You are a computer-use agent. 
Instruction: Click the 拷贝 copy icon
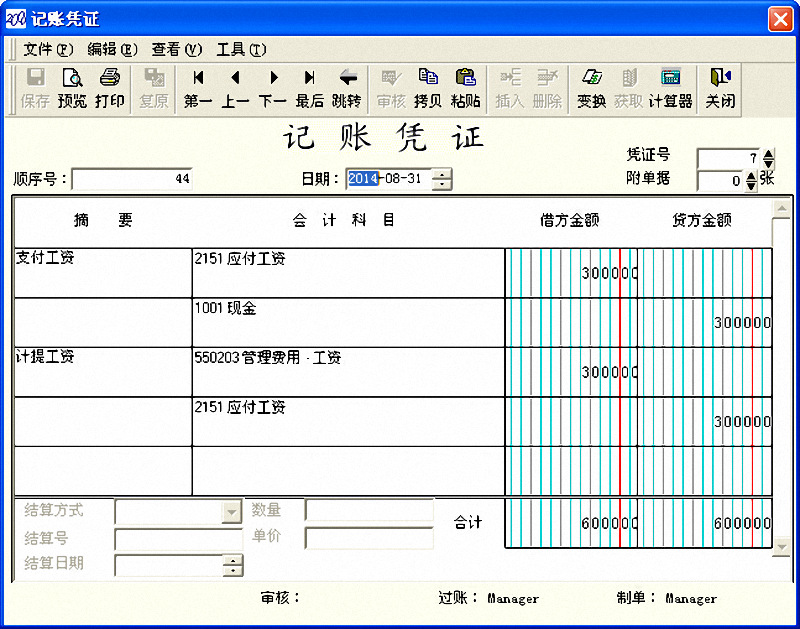tap(428, 89)
